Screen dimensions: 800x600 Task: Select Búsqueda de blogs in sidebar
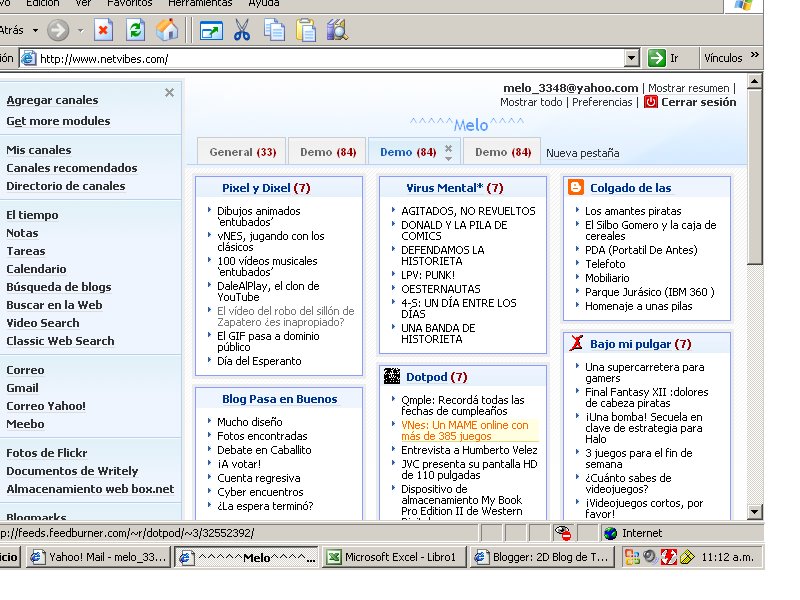(x=59, y=287)
